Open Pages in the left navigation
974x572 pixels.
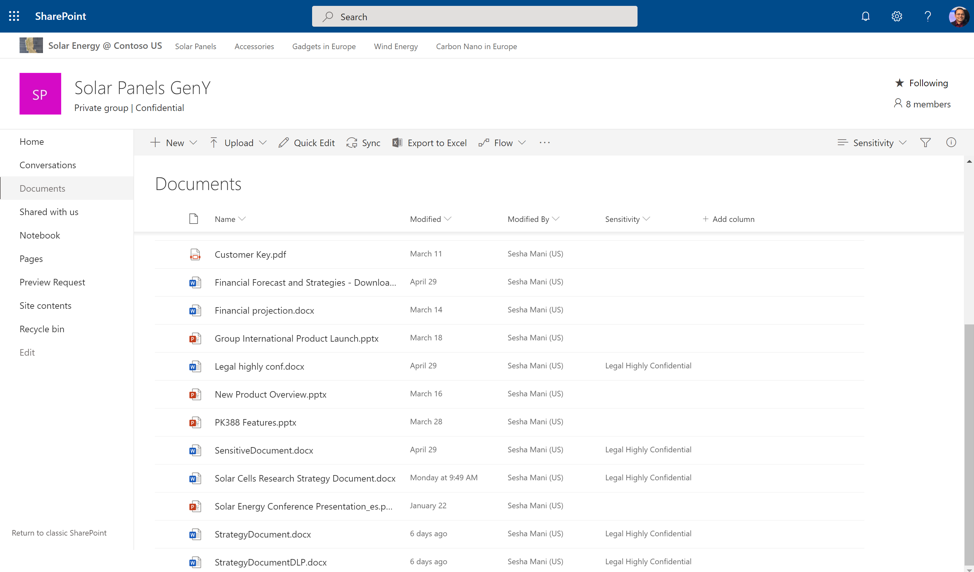click(31, 259)
